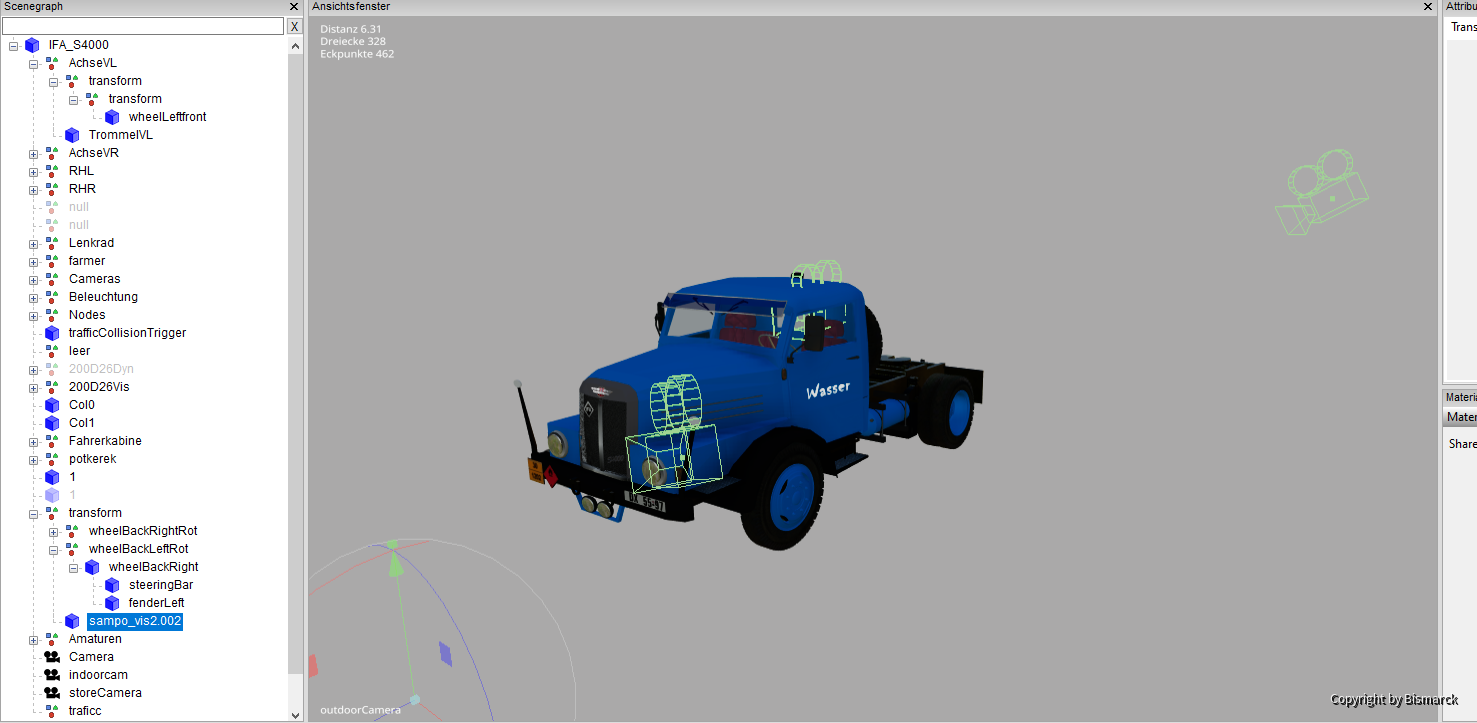Click the cube icon next to TrommelVL

coord(72,135)
